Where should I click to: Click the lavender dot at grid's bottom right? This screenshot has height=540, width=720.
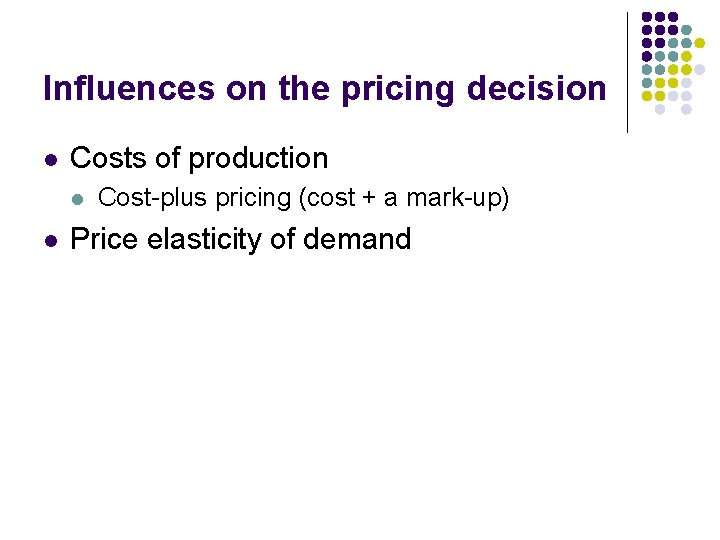[x=686, y=109]
